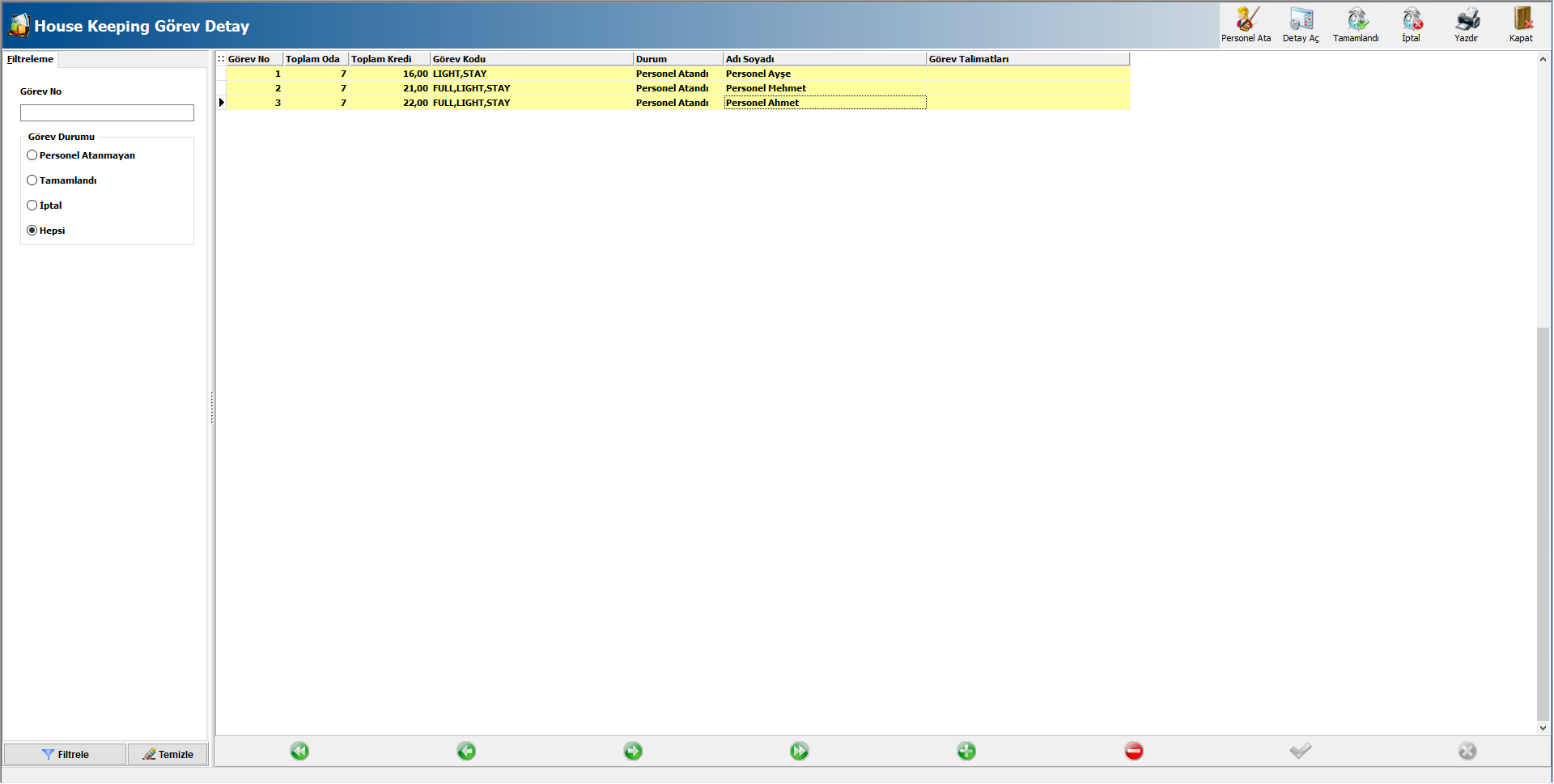
Task: Jump to last record navigation arrow
Action: (x=800, y=752)
